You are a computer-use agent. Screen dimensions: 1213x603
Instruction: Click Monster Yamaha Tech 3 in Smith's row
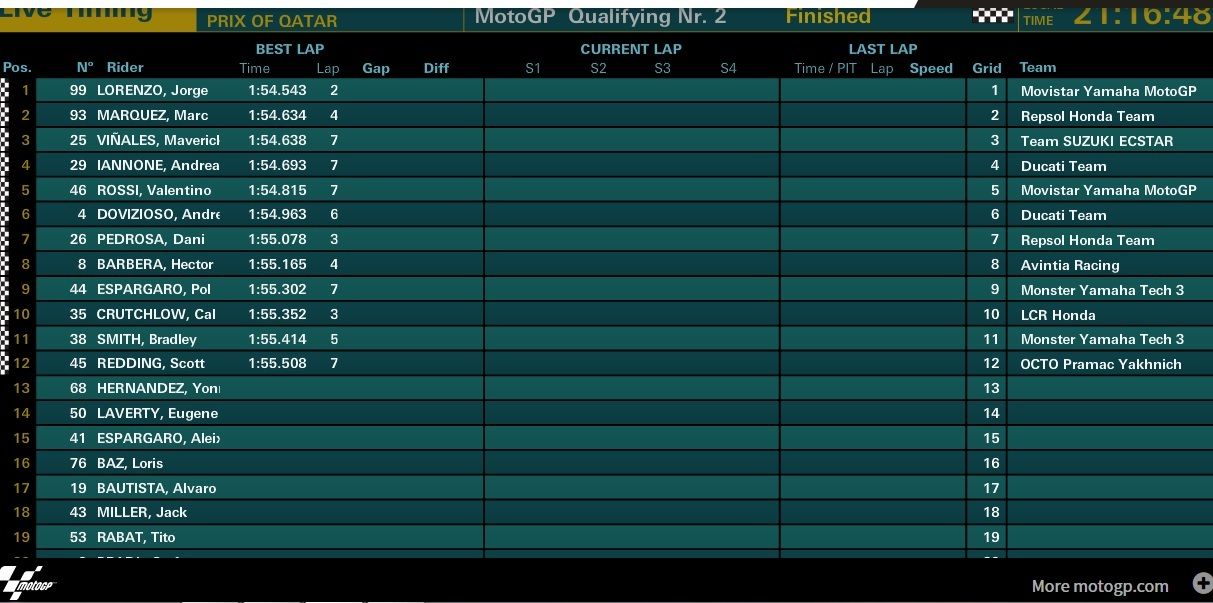click(x=1103, y=340)
